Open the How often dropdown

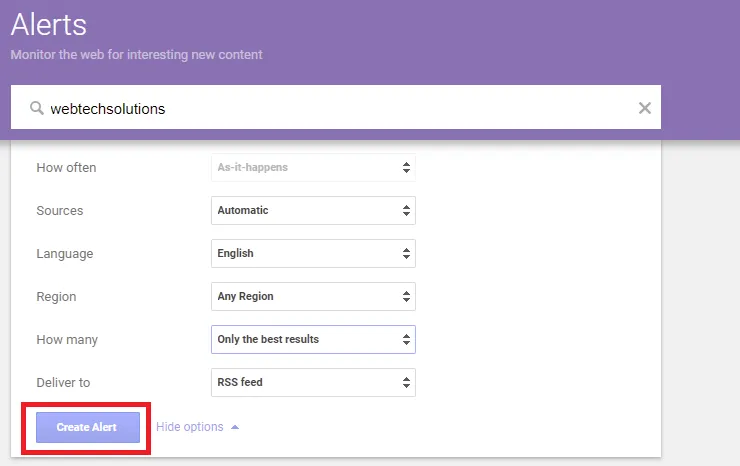coord(313,168)
